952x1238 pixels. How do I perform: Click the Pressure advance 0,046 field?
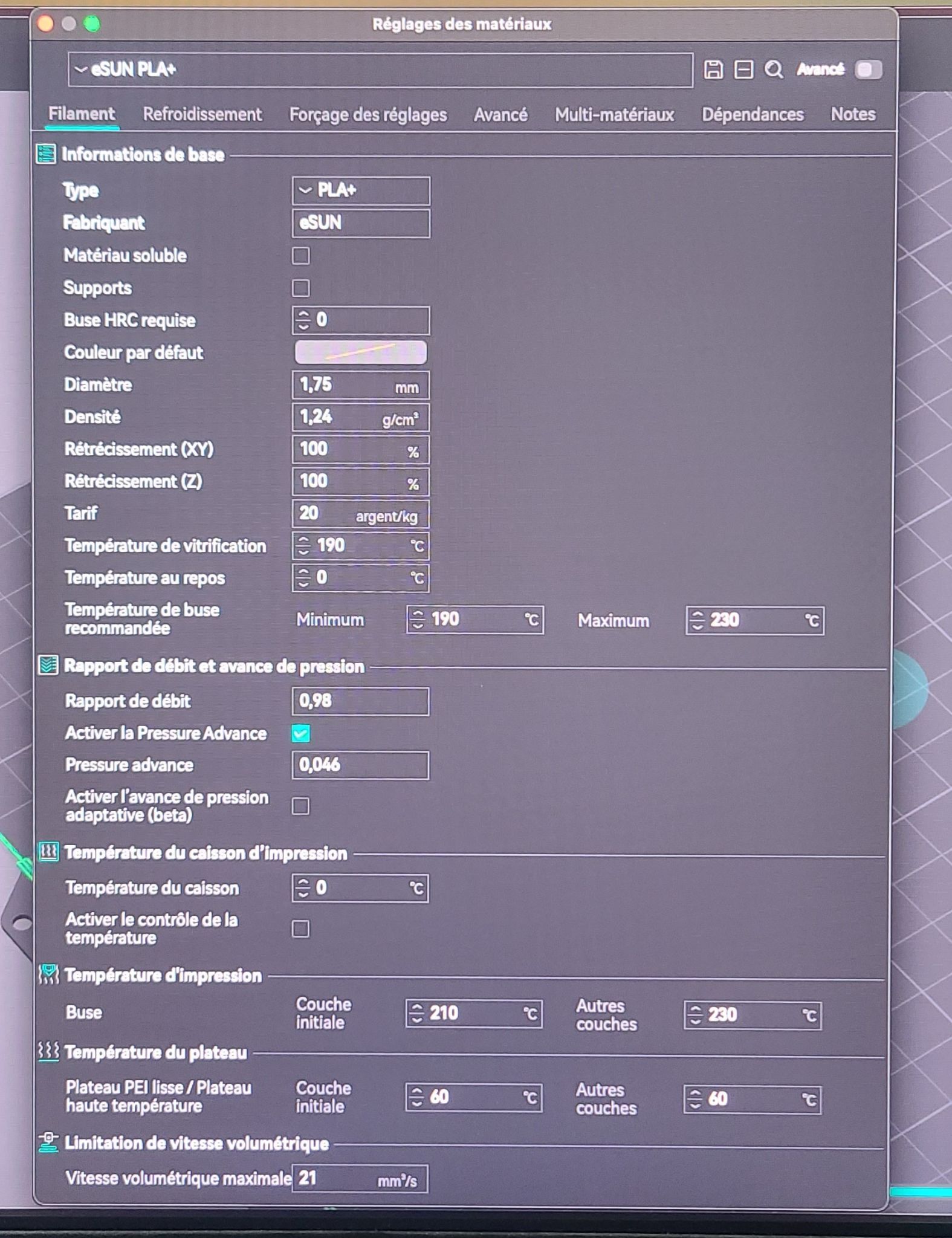pos(361,765)
